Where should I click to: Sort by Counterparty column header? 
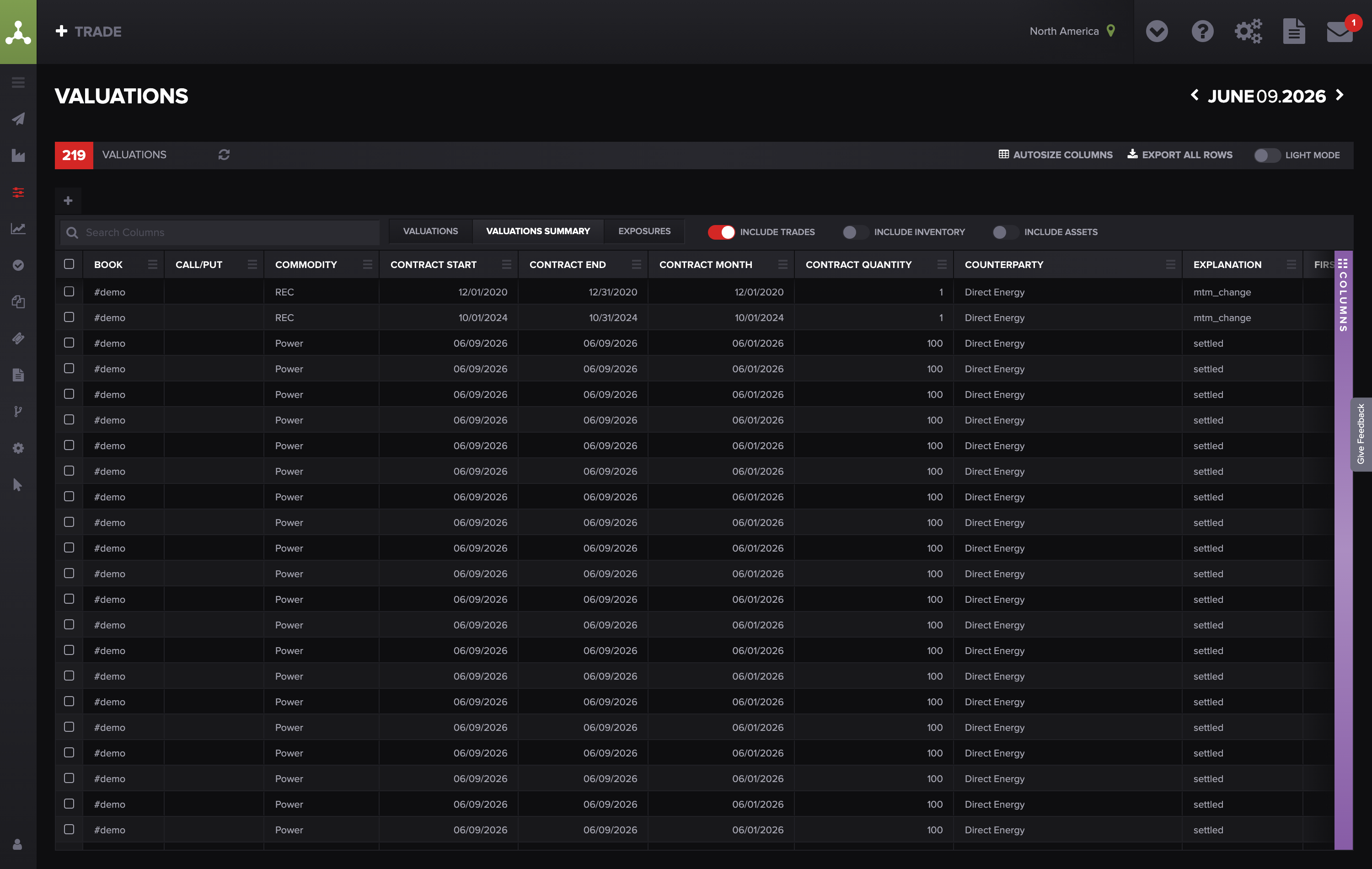coord(1004,264)
